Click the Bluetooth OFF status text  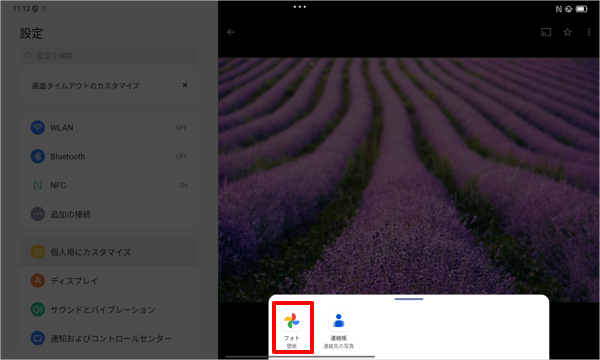tap(181, 156)
